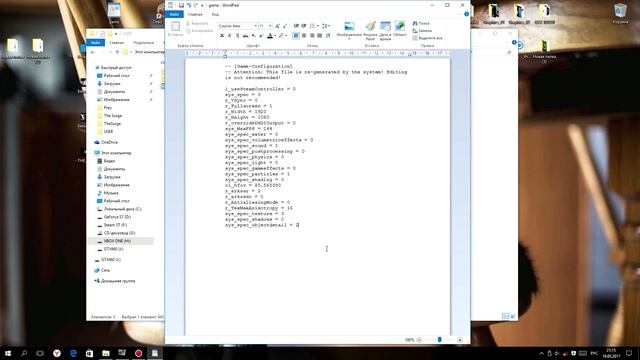This screenshot has height=360, width=640.
Task: Click the Explorer back arrow
Action: coord(93,52)
